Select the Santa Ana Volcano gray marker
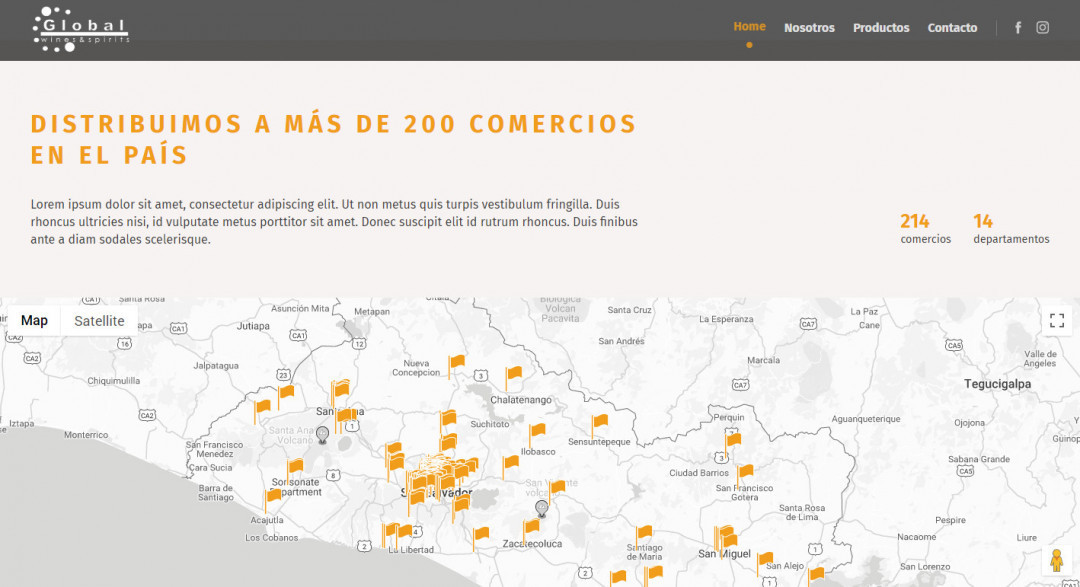The width and height of the screenshot is (1080, 587). point(322,435)
